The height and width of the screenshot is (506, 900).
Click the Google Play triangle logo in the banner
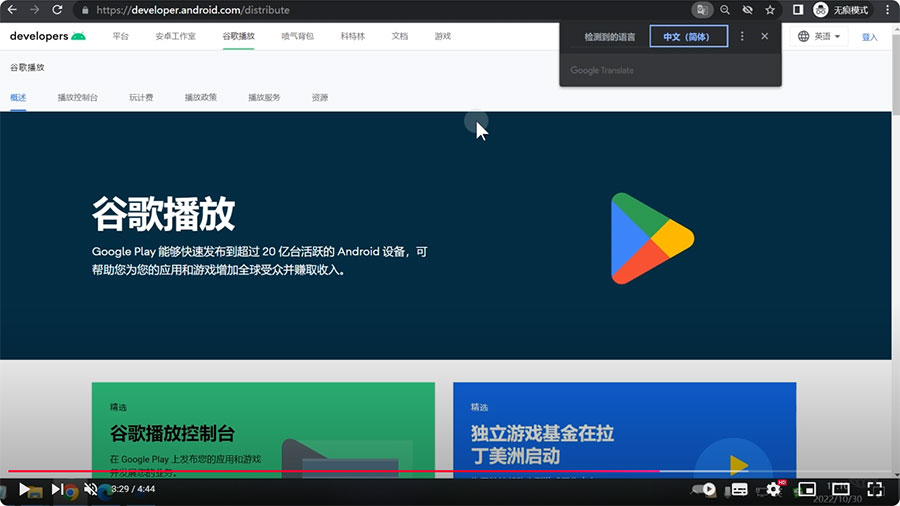[x=652, y=238]
